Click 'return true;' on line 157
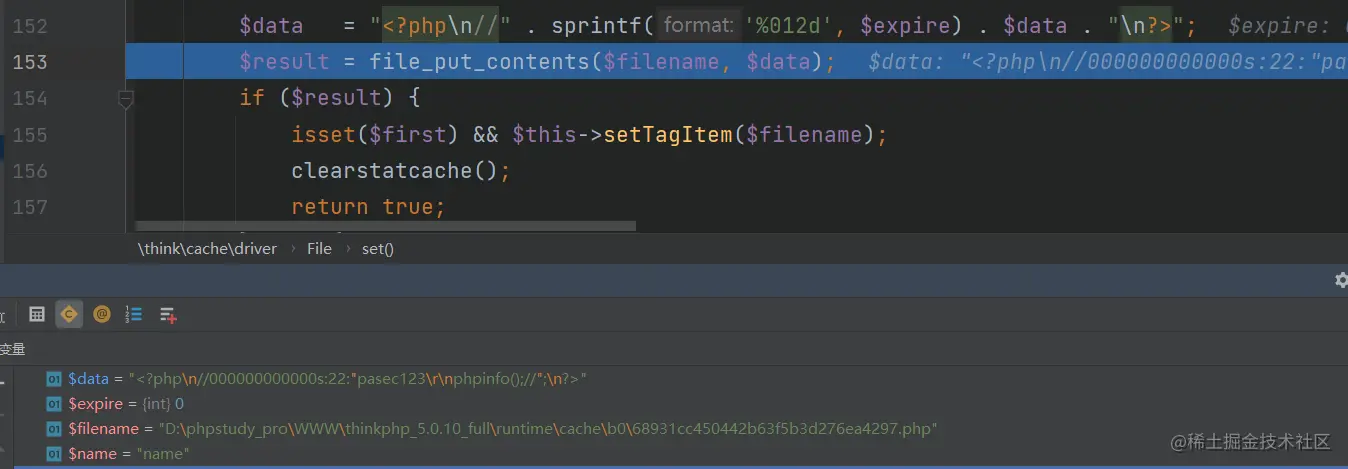Image resolution: width=1348 pixels, height=469 pixels. pyautogui.click(x=368, y=206)
